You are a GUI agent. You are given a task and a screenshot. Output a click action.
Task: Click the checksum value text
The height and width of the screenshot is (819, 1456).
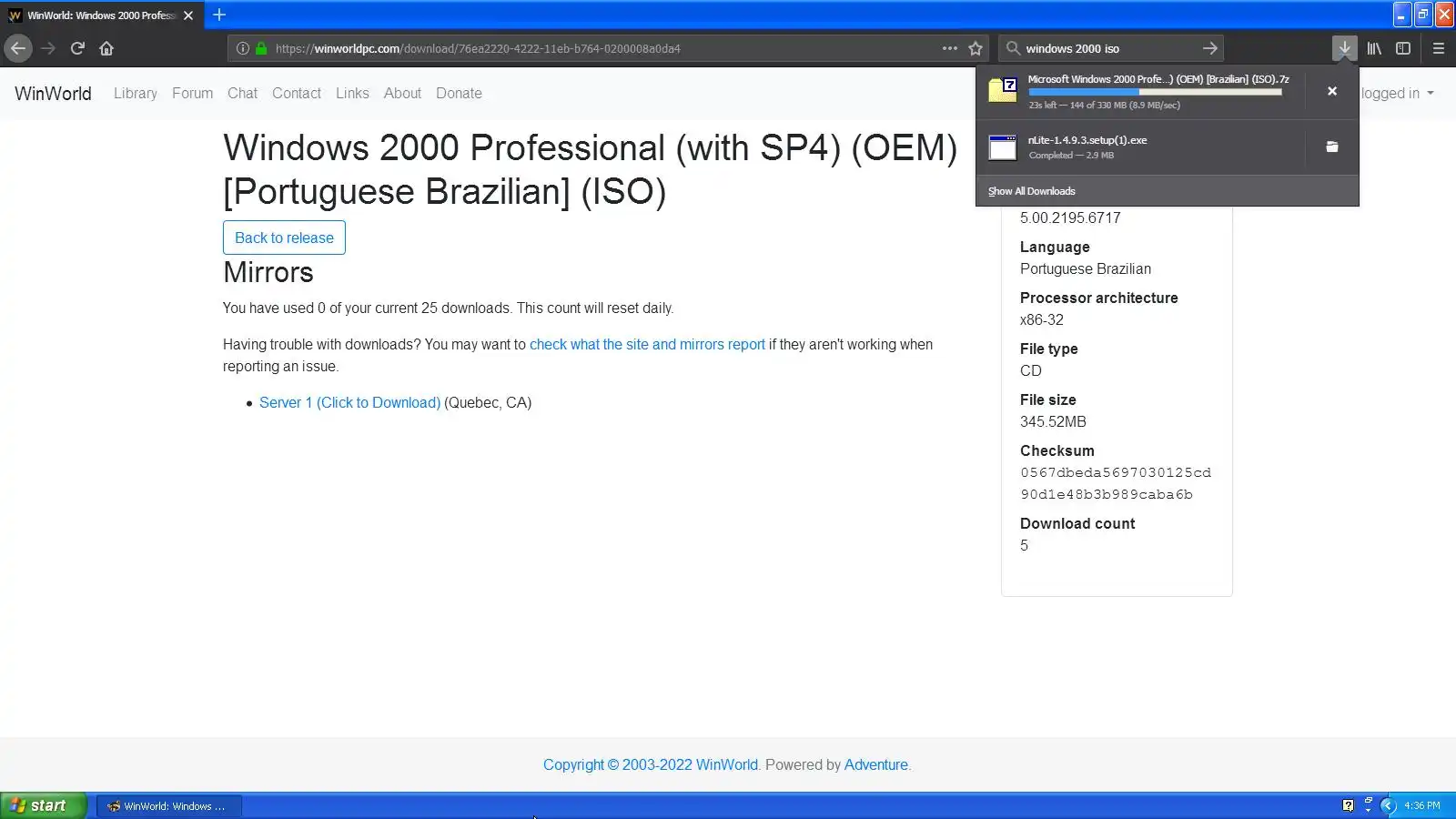[1116, 483]
